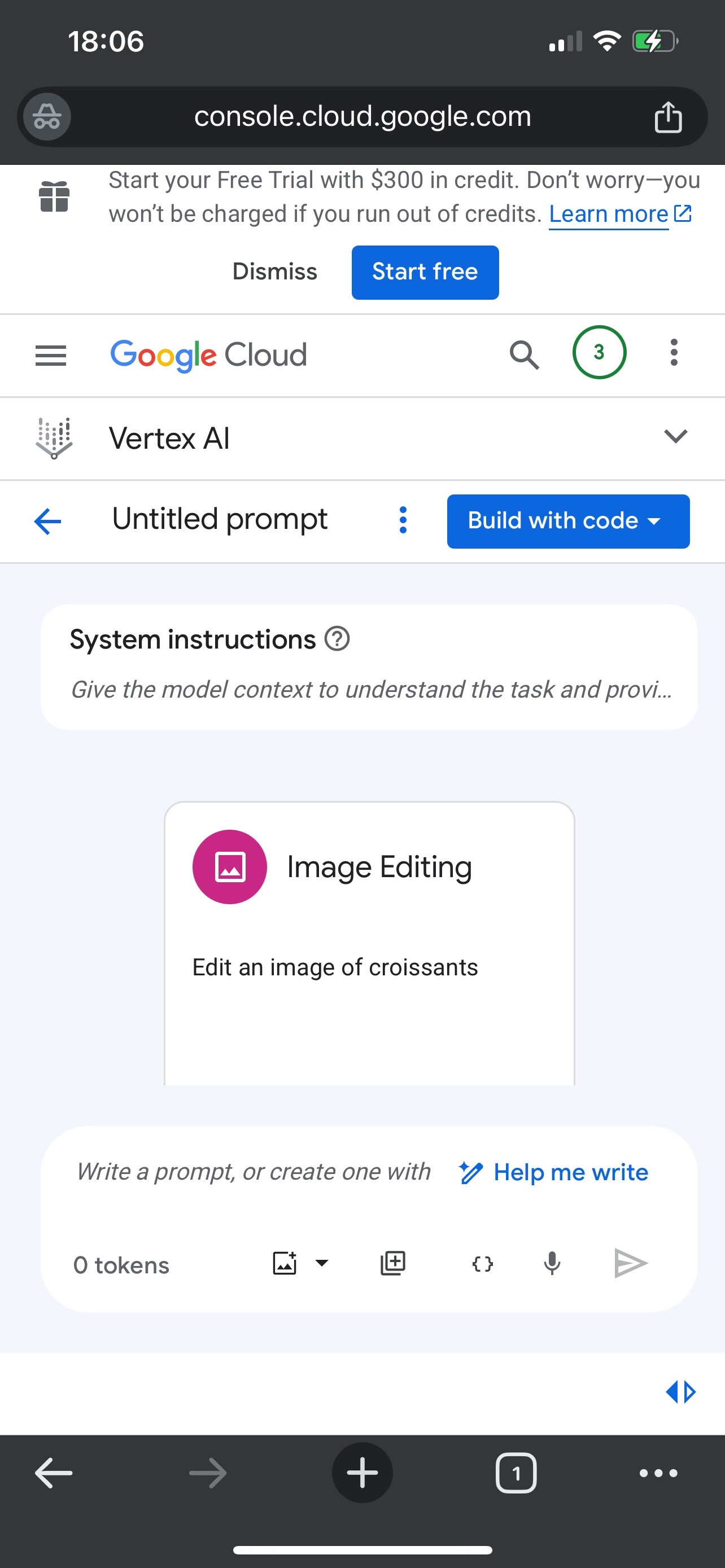Click the prompt variables curly braces icon
Image resolution: width=725 pixels, height=1568 pixels.
482,1264
